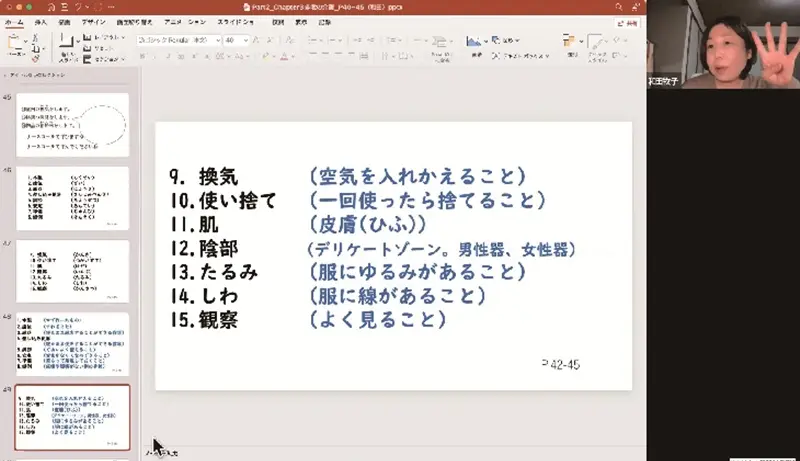Click the text highlight color pen
The height and width of the screenshot is (461, 800).
pos(265,56)
